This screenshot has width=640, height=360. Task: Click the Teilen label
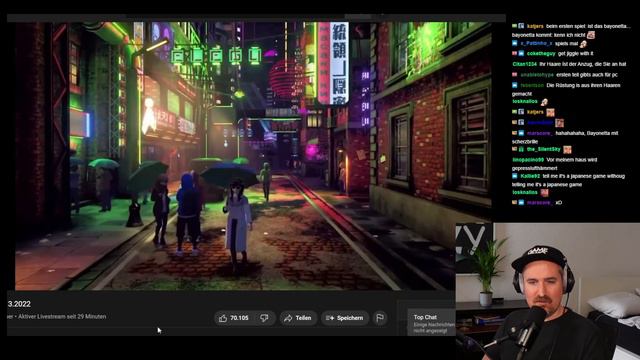pos(303,318)
